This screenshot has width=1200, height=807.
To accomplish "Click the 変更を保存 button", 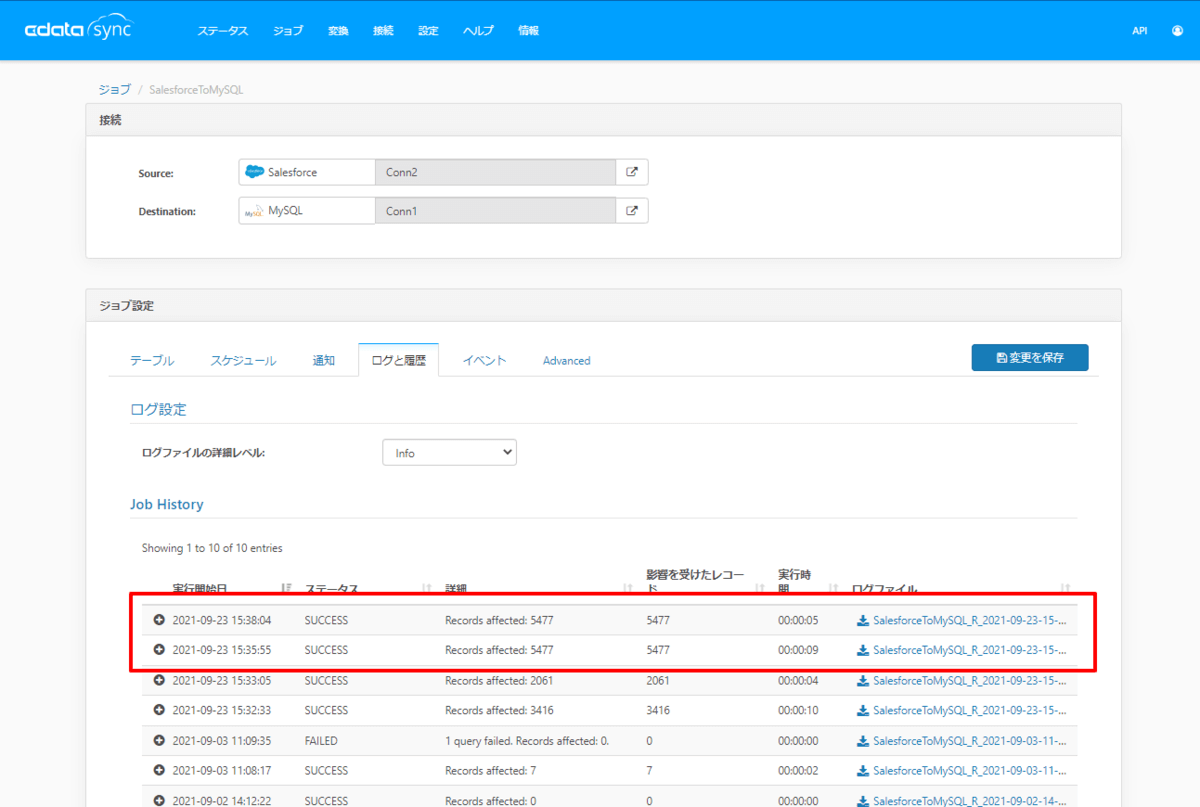I will (1029, 358).
